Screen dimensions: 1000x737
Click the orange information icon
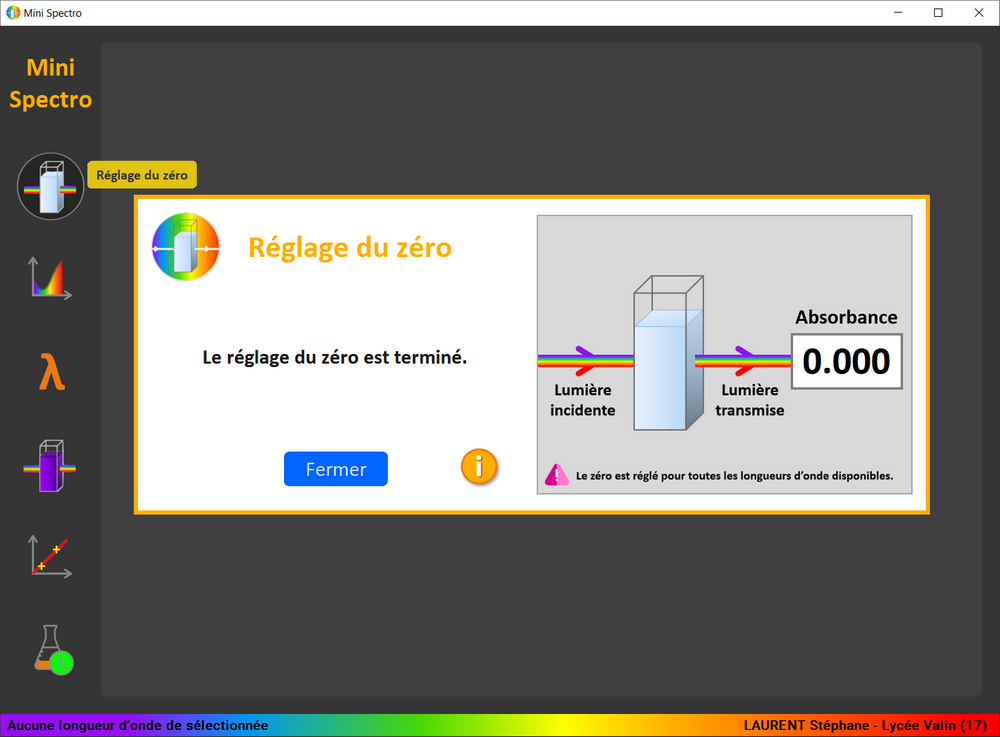pyautogui.click(x=479, y=466)
